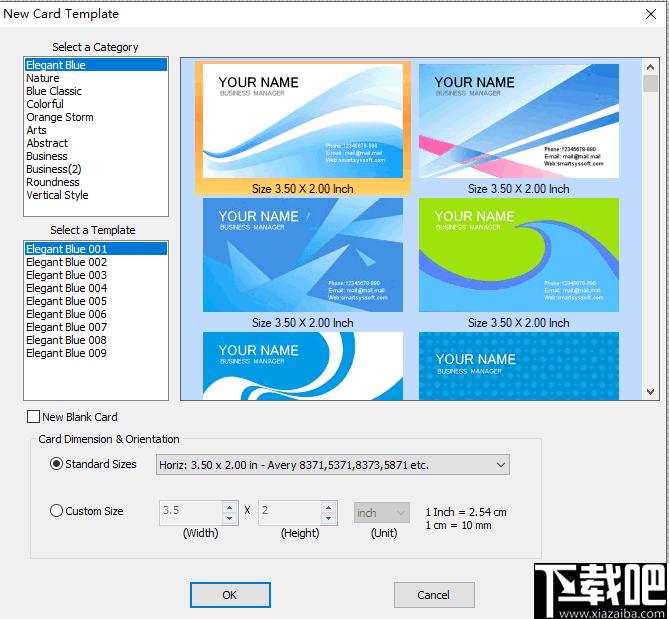Screen dimensions: 669x619
Task: Click the OK button
Action: click(x=230, y=595)
